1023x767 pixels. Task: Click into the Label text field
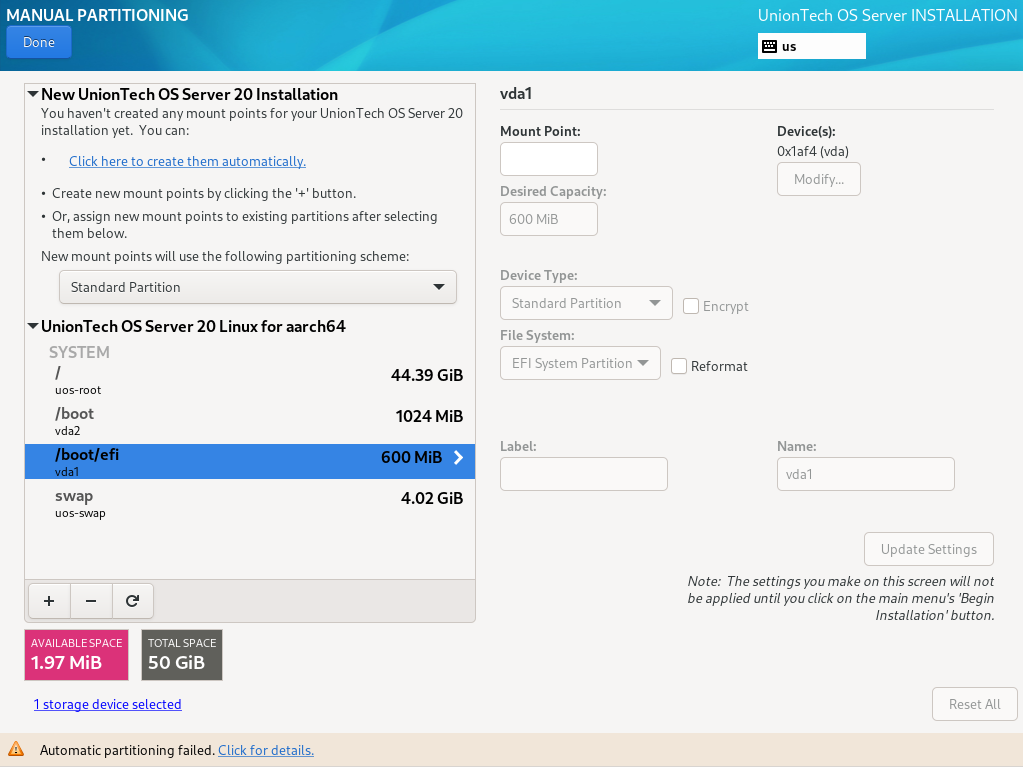coord(584,474)
